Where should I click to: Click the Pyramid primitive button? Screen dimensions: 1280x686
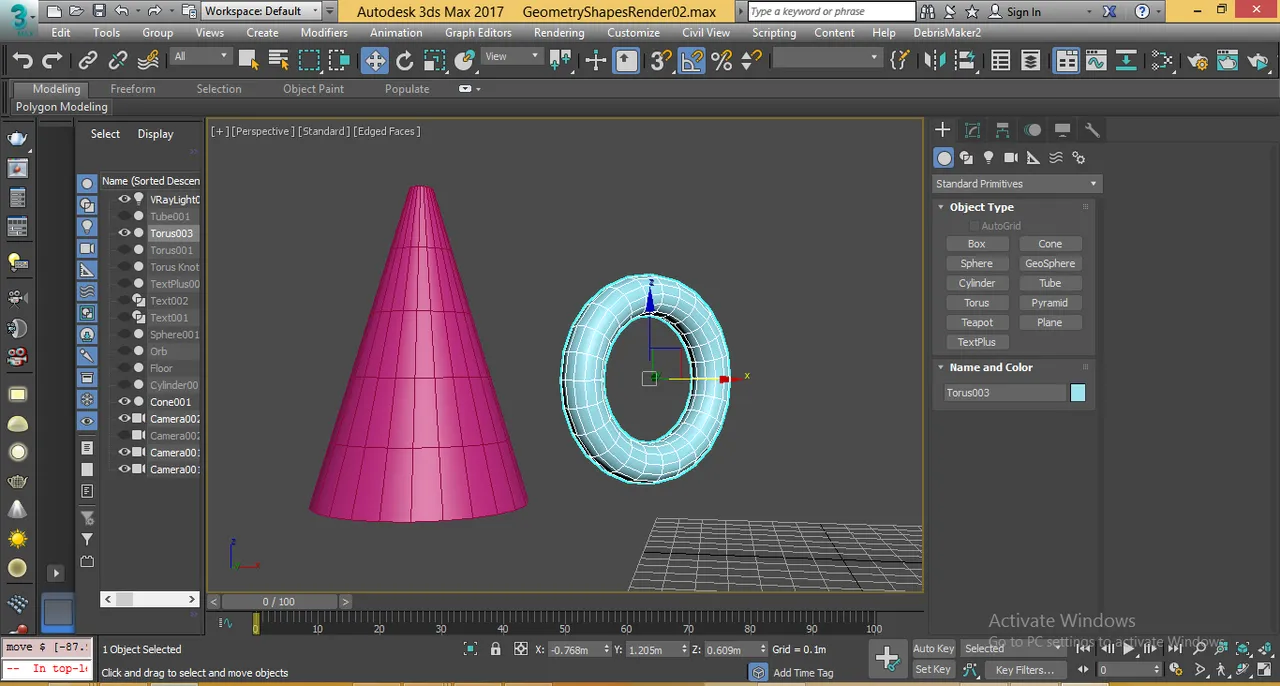pyautogui.click(x=1050, y=303)
